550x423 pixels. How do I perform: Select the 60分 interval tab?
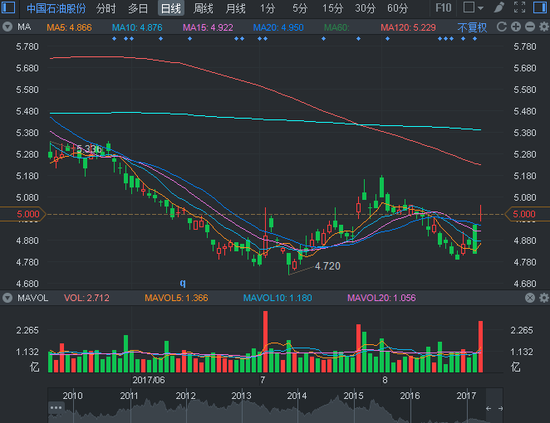click(x=397, y=8)
